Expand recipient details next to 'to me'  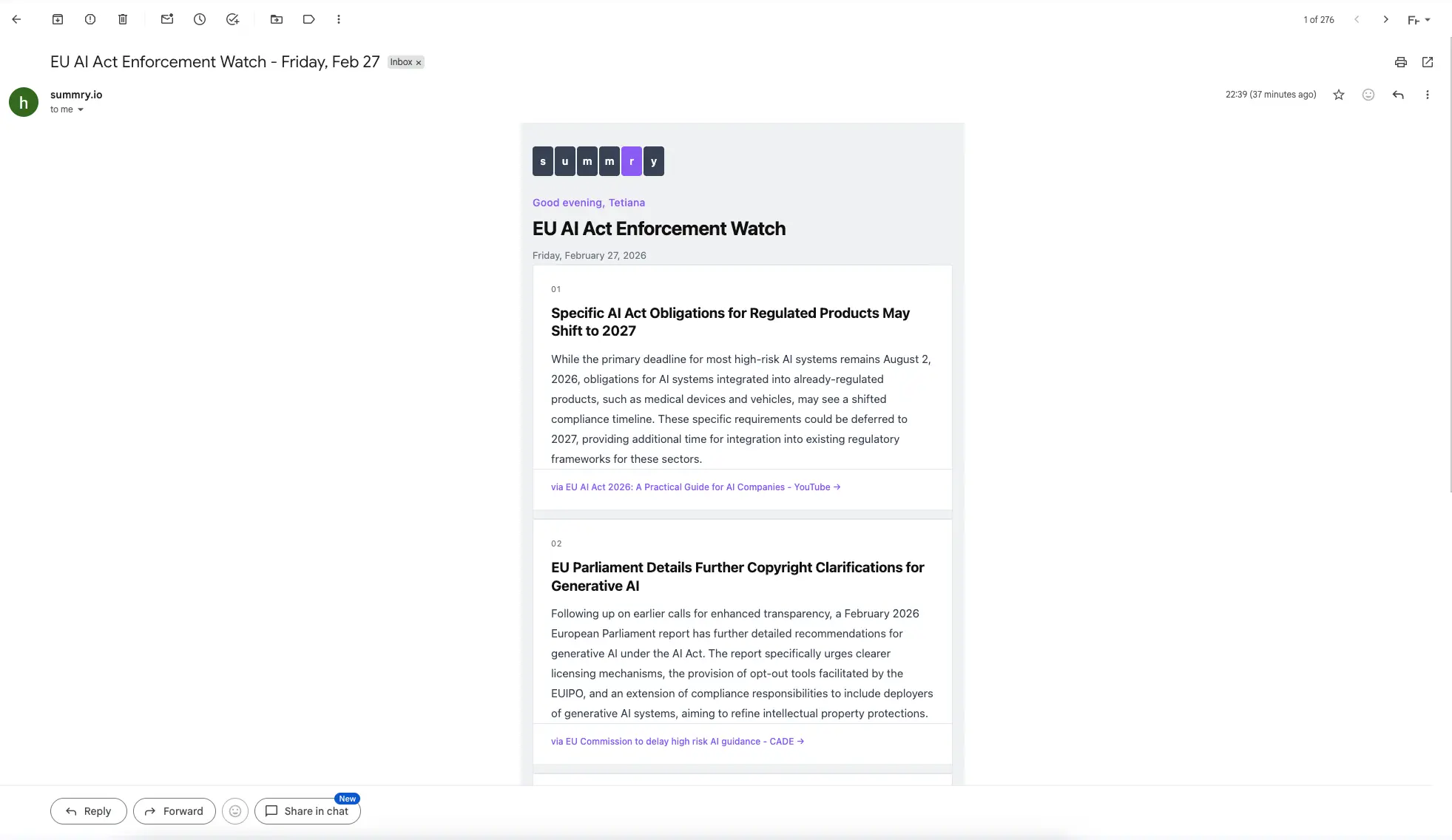(x=81, y=109)
